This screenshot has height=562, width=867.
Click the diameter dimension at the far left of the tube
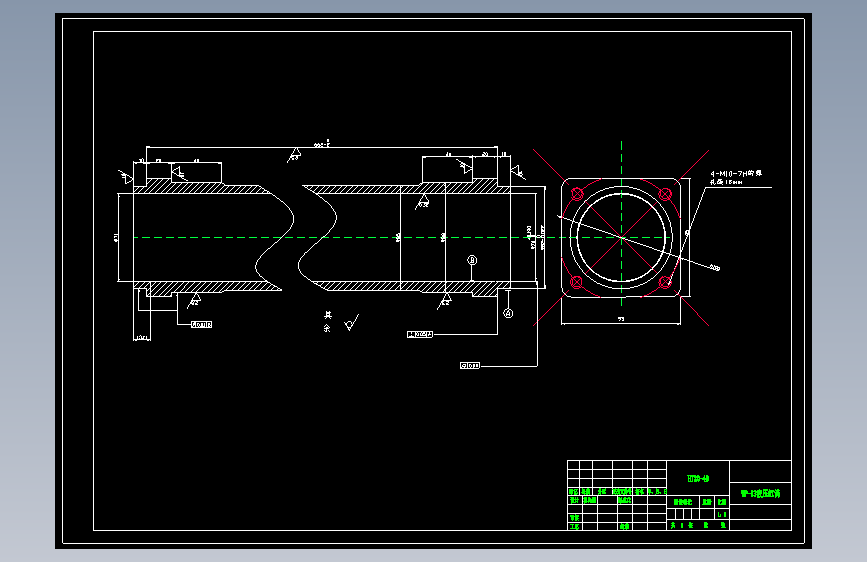tap(116, 238)
